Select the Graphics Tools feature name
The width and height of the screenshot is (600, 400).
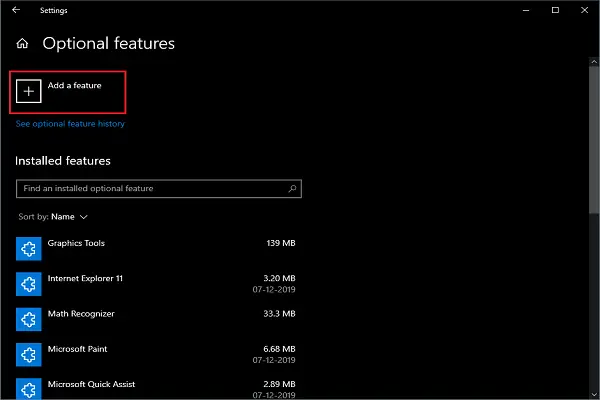coord(76,243)
